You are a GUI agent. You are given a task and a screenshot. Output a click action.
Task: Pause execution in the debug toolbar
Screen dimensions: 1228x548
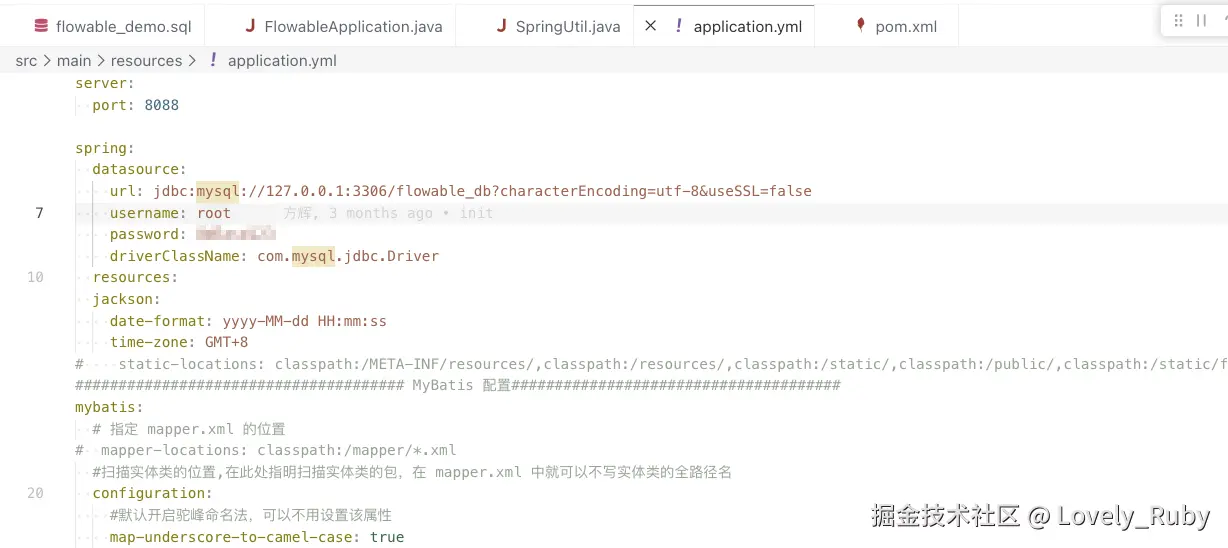[1201, 21]
